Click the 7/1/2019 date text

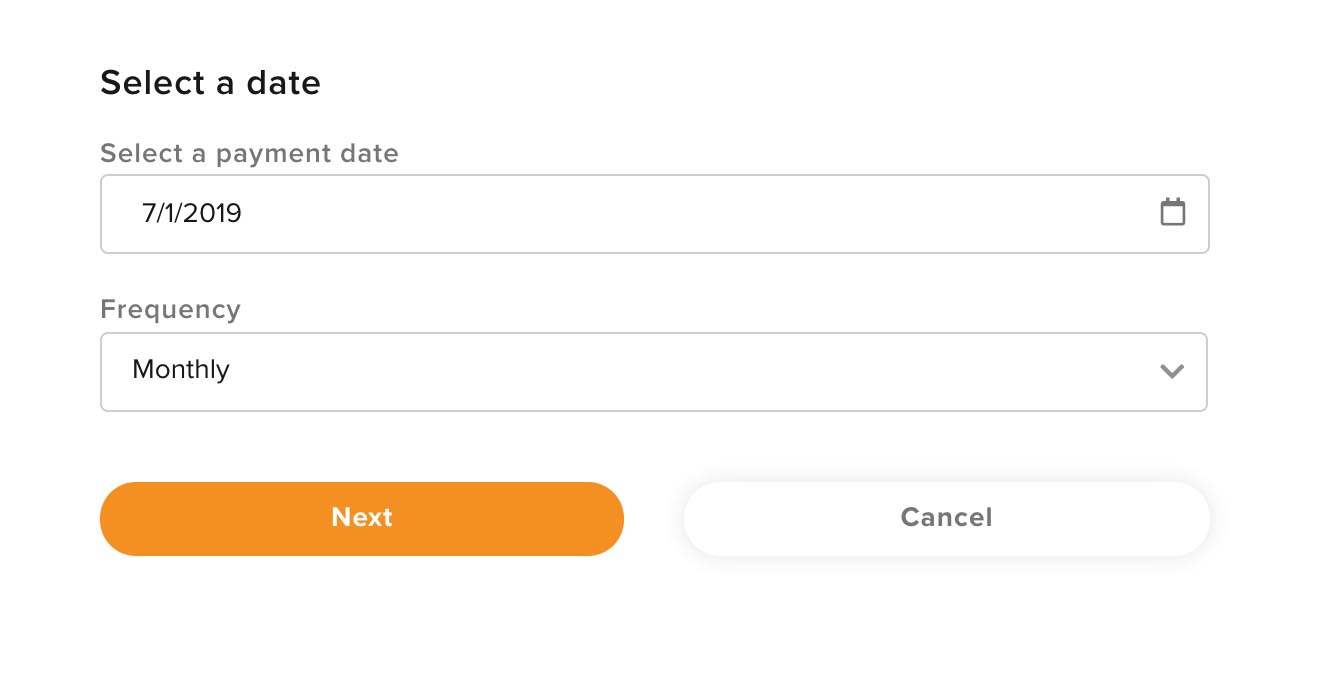(x=192, y=213)
